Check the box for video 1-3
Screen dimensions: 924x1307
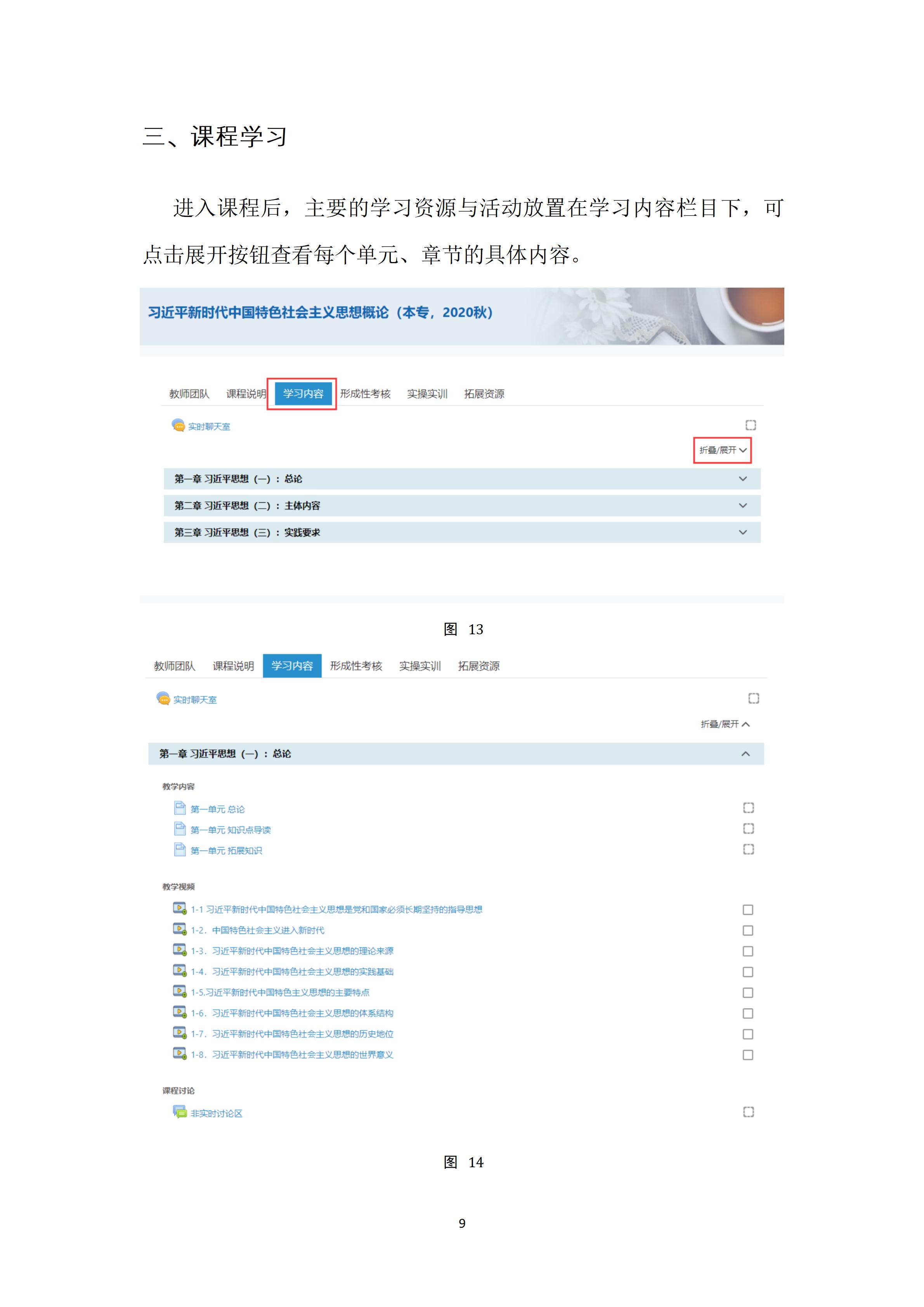pyautogui.click(x=748, y=951)
